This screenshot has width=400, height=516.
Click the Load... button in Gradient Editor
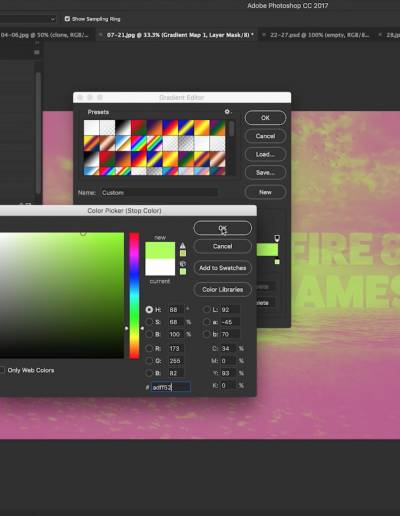265,154
